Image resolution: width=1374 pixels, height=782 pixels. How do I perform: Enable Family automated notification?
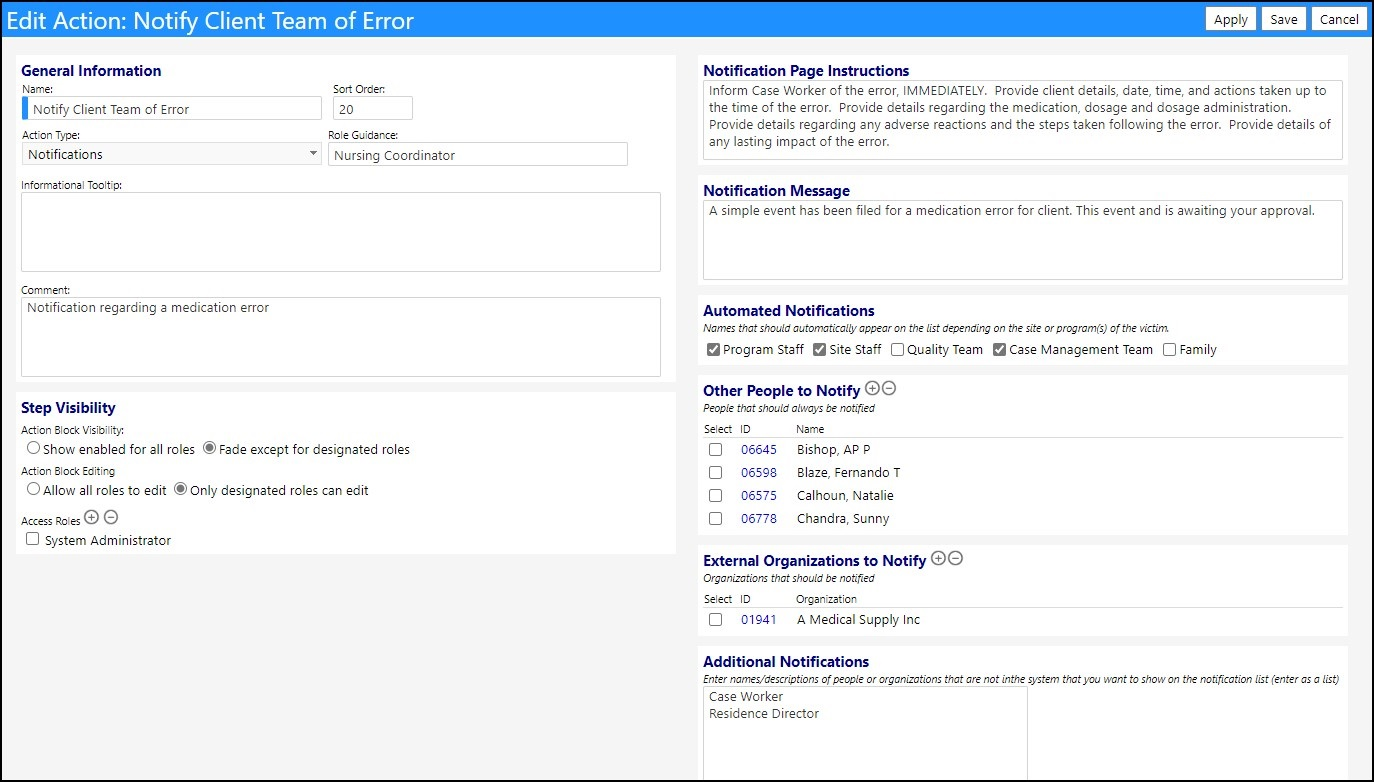[1169, 350]
